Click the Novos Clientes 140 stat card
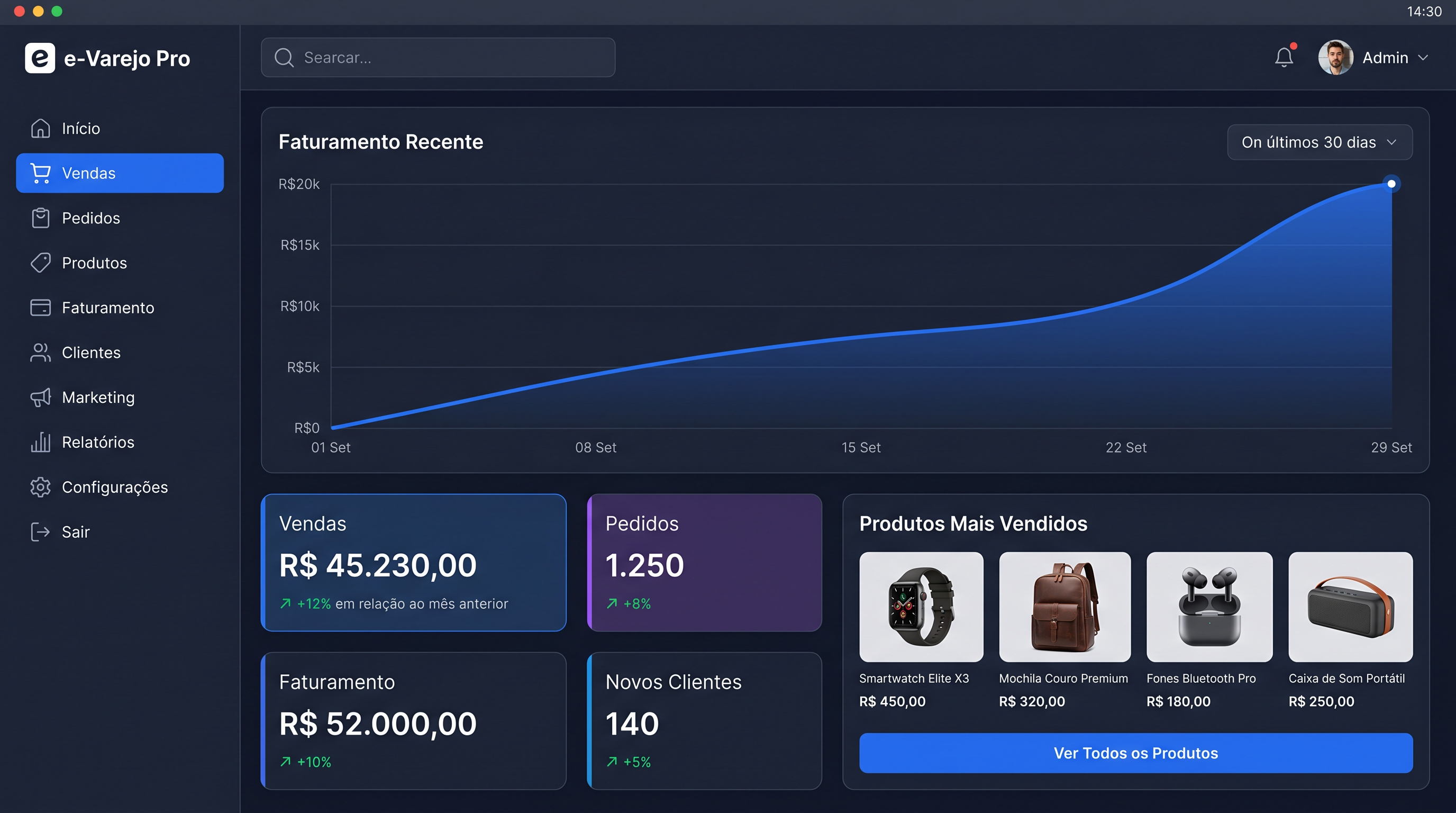This screenshot has width=1456, height=813. click(704, 721)
